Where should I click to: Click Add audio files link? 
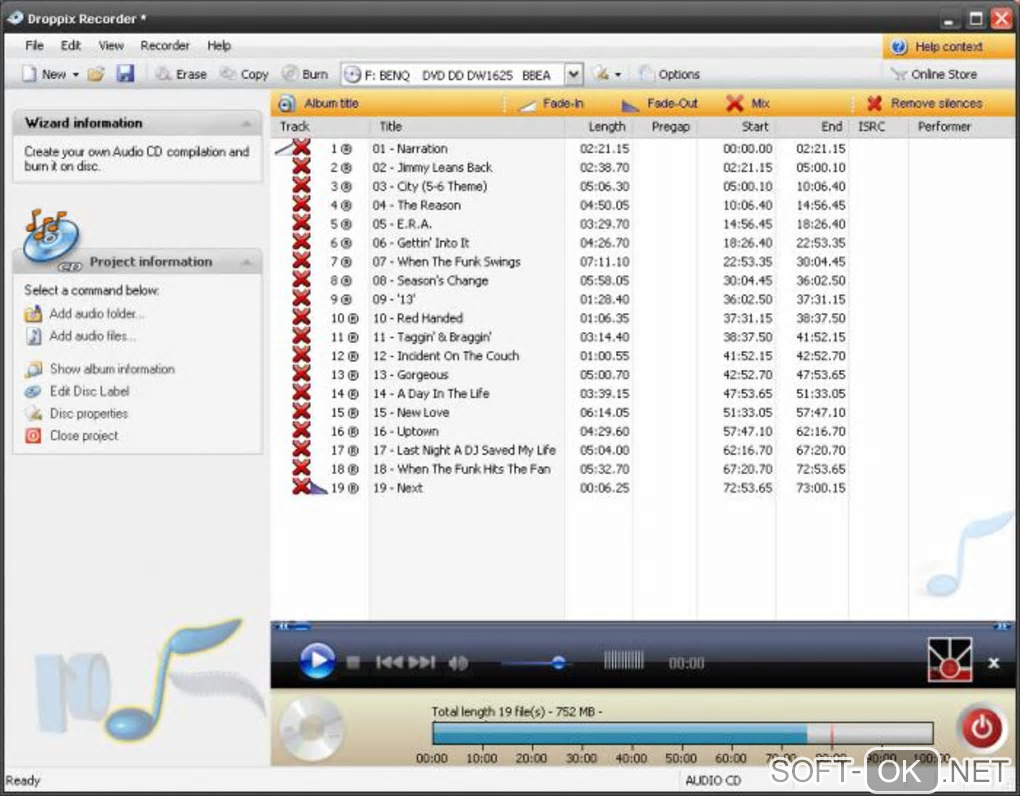pyautogui.click(x=81, y=336)
